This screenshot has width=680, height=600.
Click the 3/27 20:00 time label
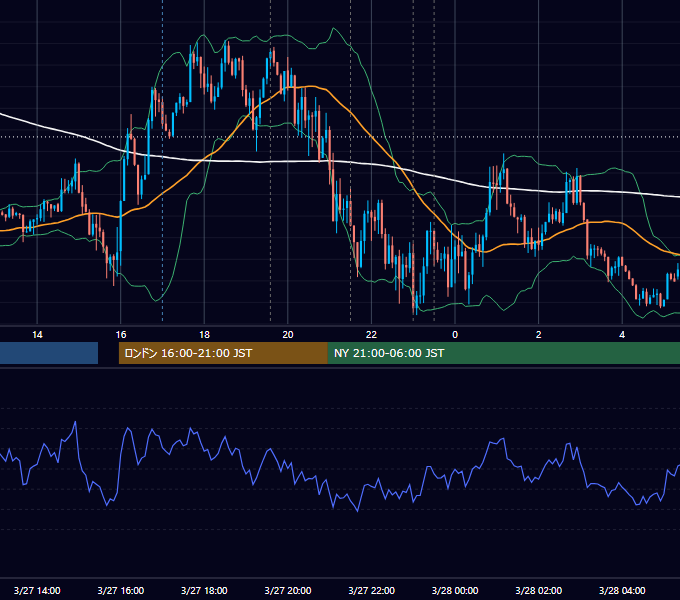pos(288,590)
